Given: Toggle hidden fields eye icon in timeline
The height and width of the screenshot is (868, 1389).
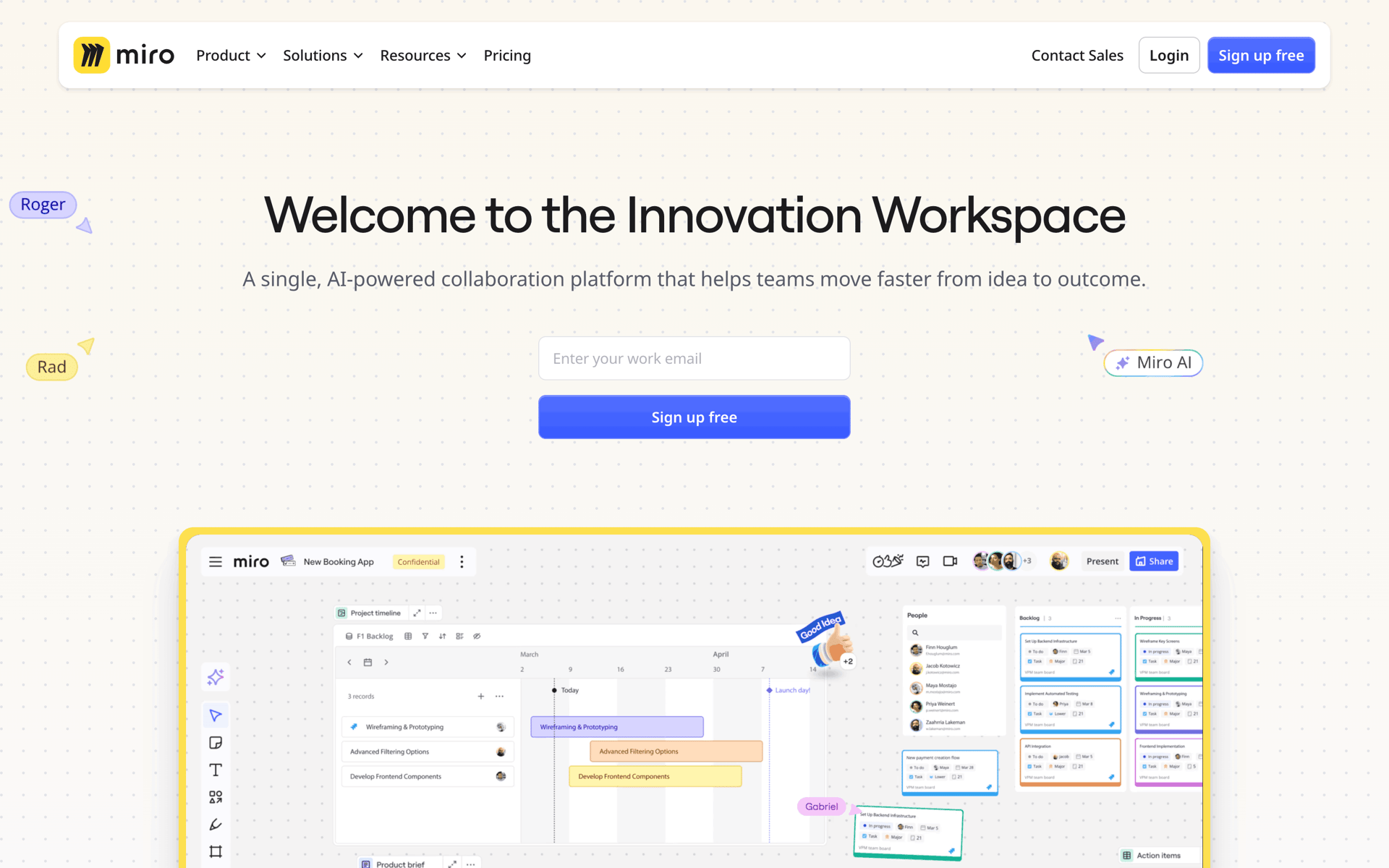Looking at the screenshot, I should coord(477,637).
